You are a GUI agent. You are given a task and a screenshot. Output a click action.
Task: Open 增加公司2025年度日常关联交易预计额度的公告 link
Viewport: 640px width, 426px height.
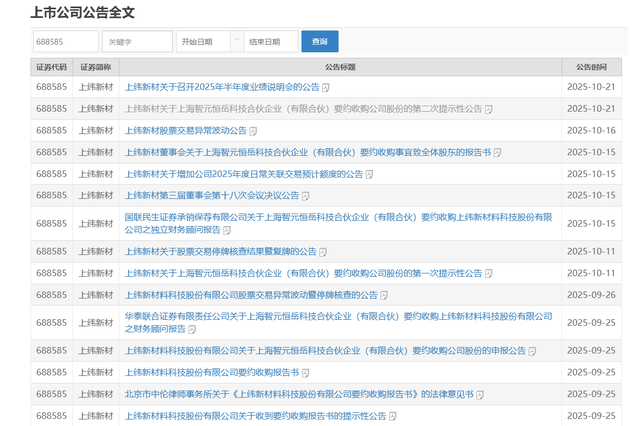tap(244, 174)
